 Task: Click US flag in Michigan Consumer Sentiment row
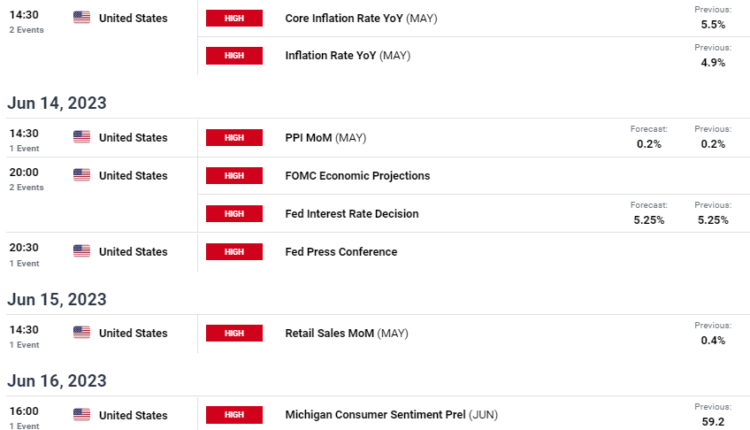82,414
